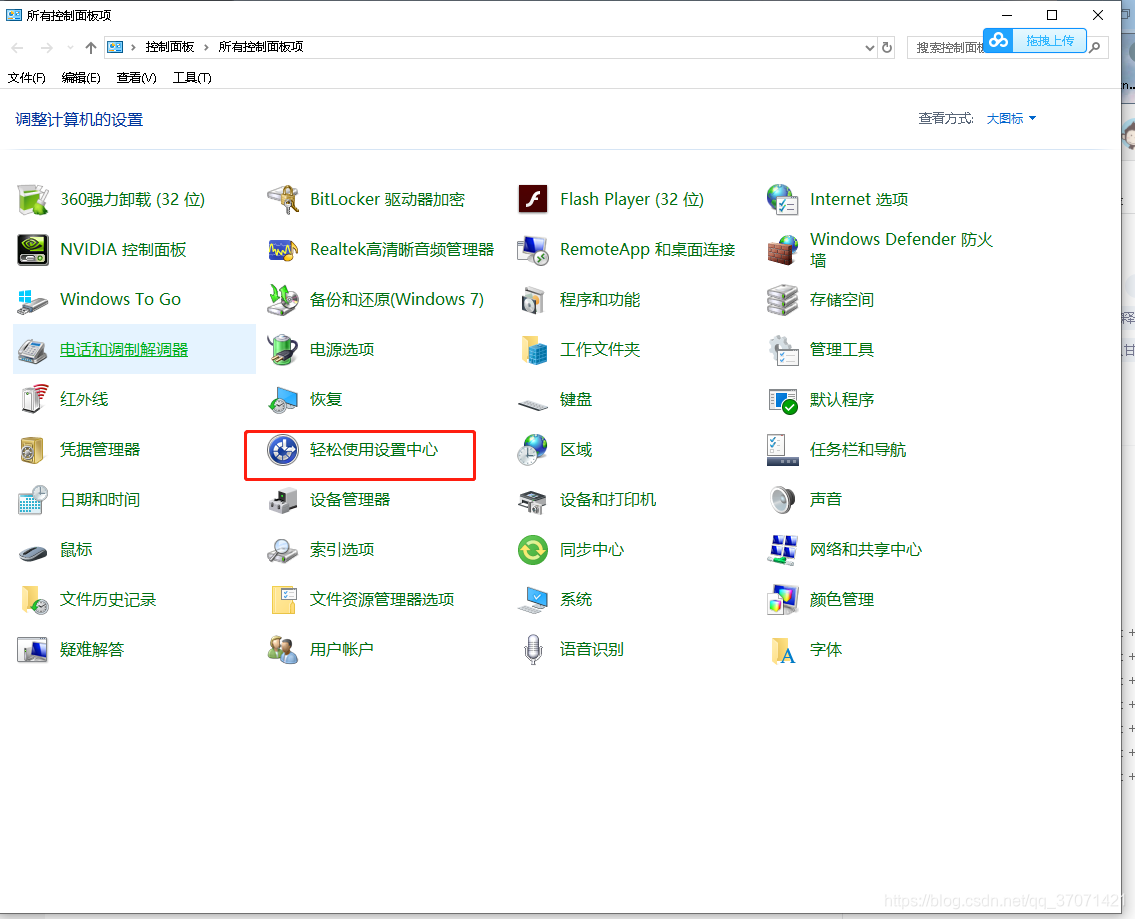Click the 系统 link
The width and height of the screenshot is (1135, 919).
pos(576,600)
